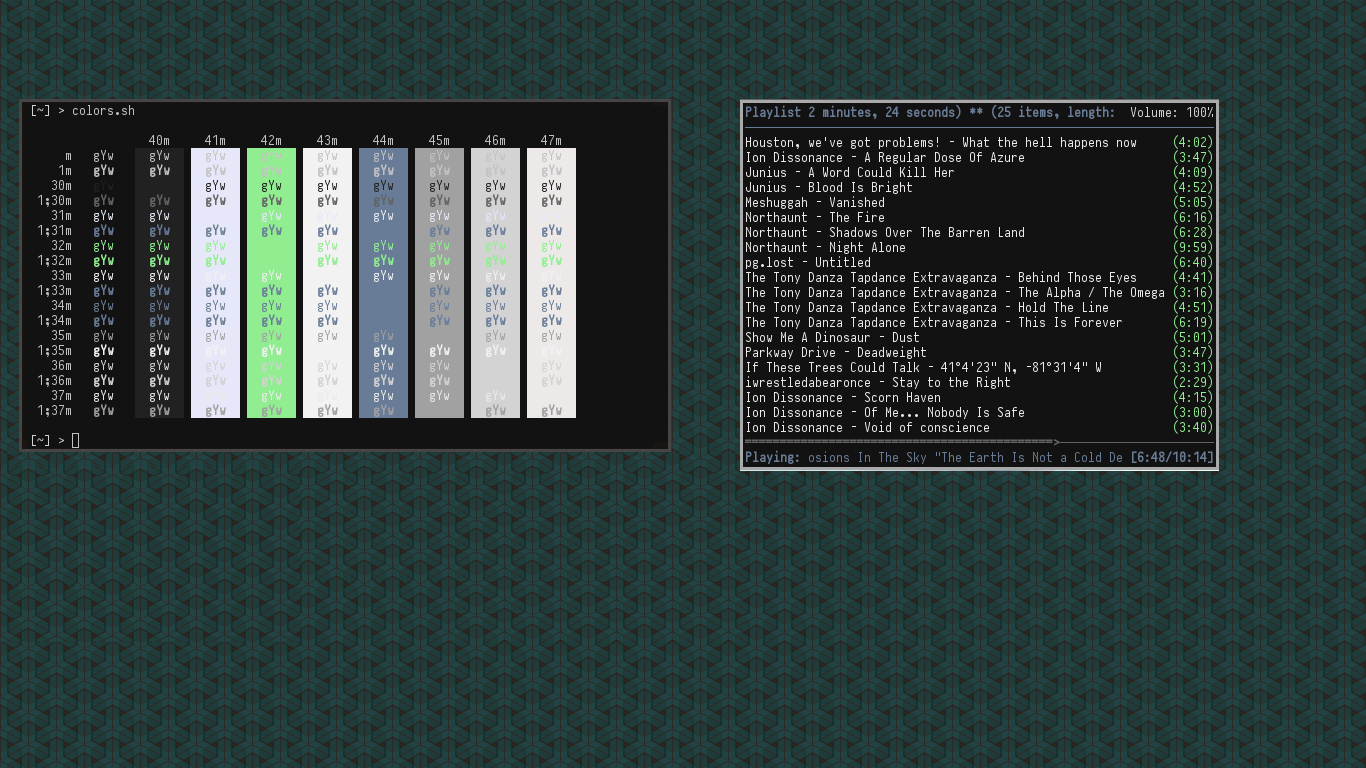Click the "46m" column header
Screen dimensions: 1366x768
(x=495, y=141)
